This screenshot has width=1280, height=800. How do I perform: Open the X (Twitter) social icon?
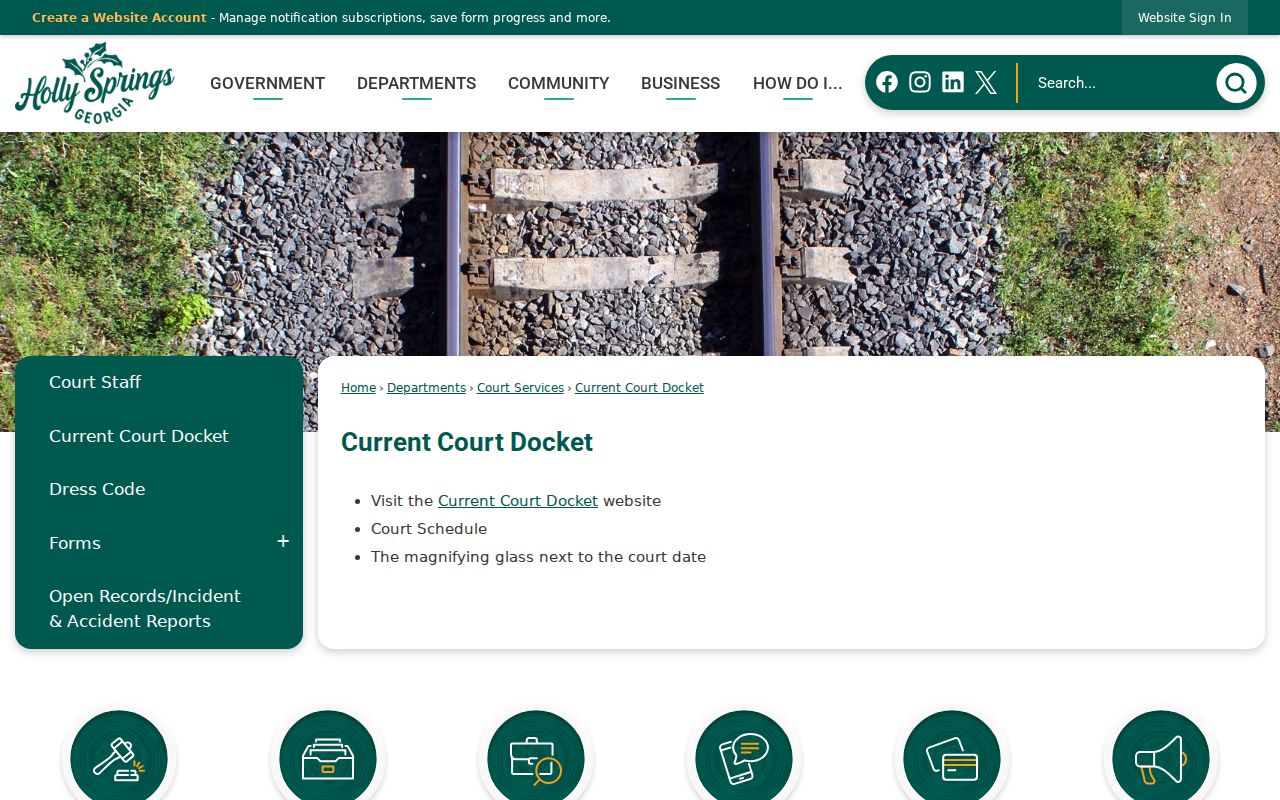tap(986, 82)
